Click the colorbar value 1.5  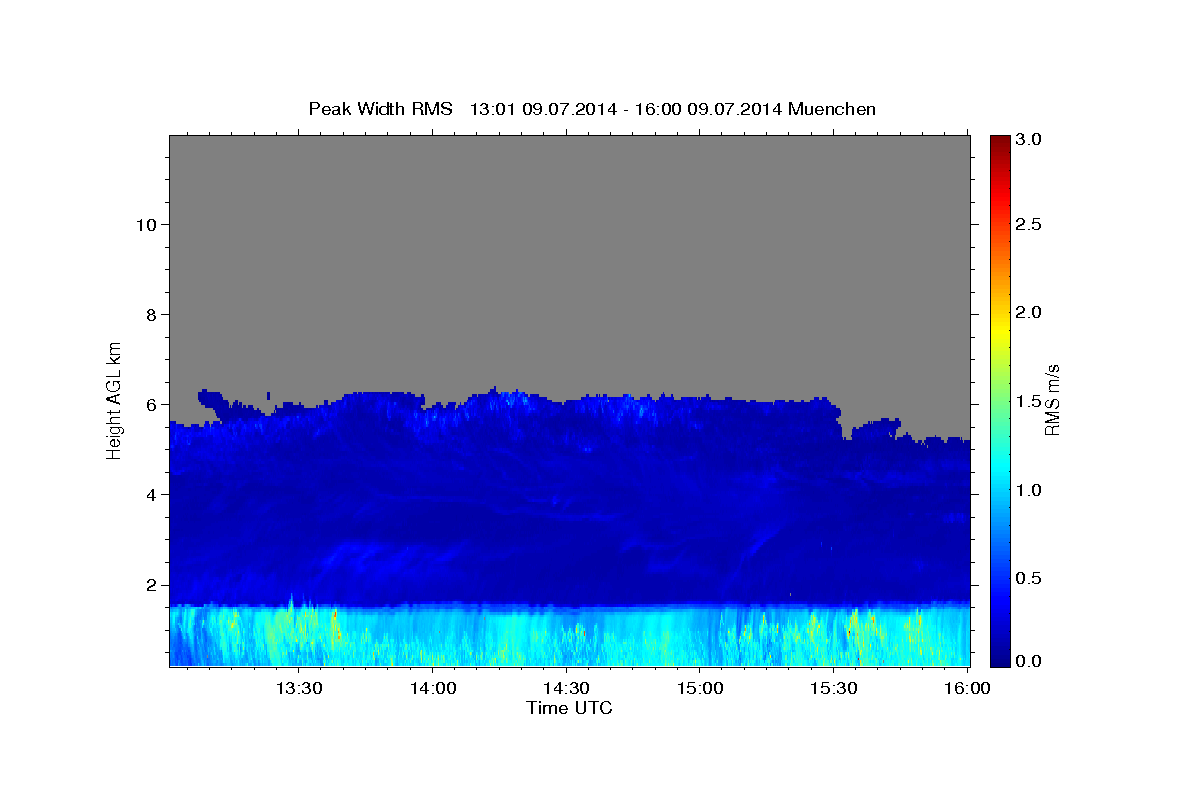click(1029, 401)
